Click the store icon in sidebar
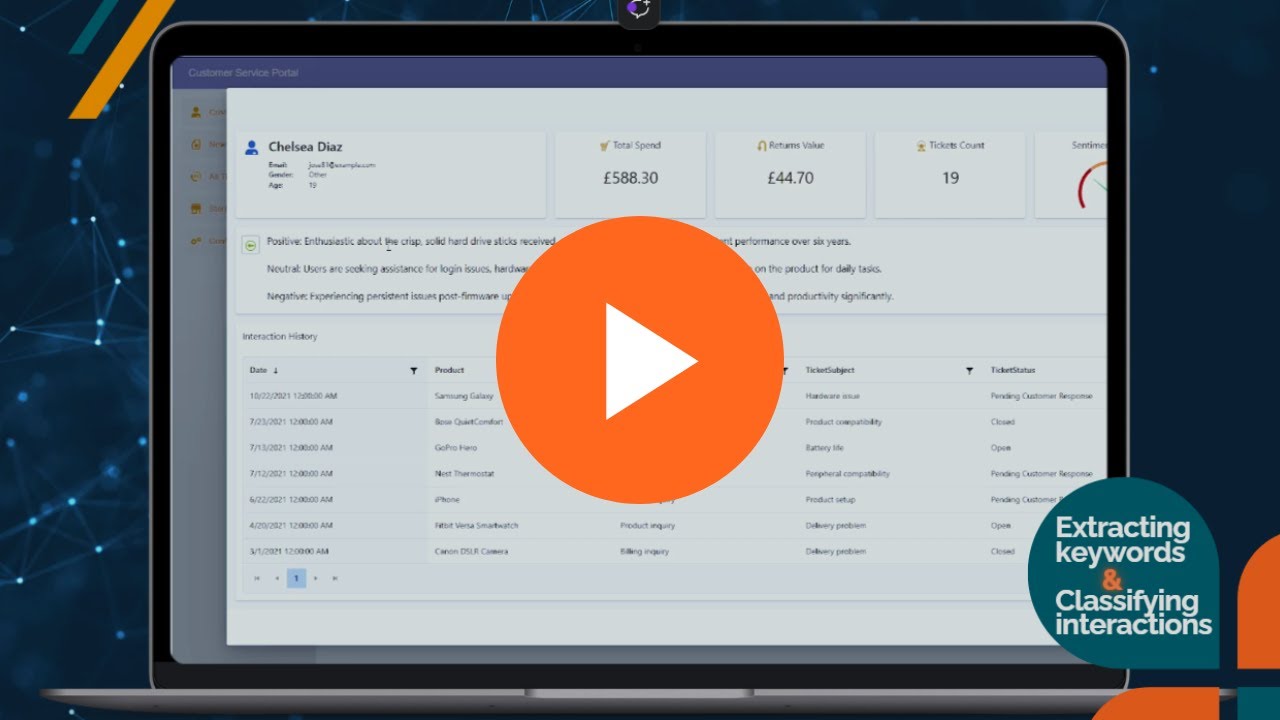 pyautogui.click(x=197, y=209)
